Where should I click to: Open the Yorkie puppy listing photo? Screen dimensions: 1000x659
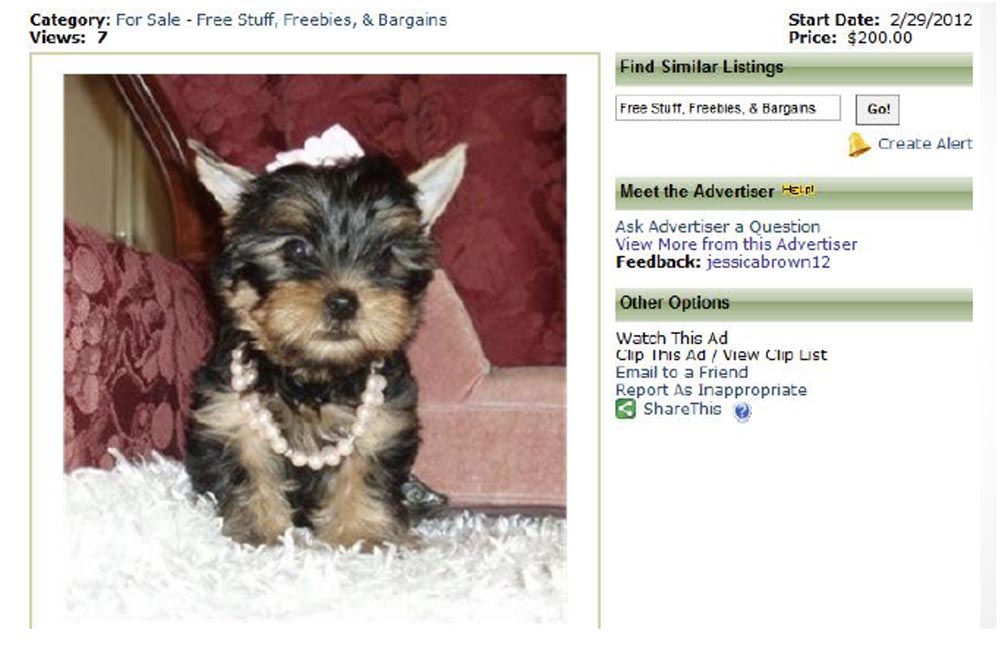(x=314, y=348)
